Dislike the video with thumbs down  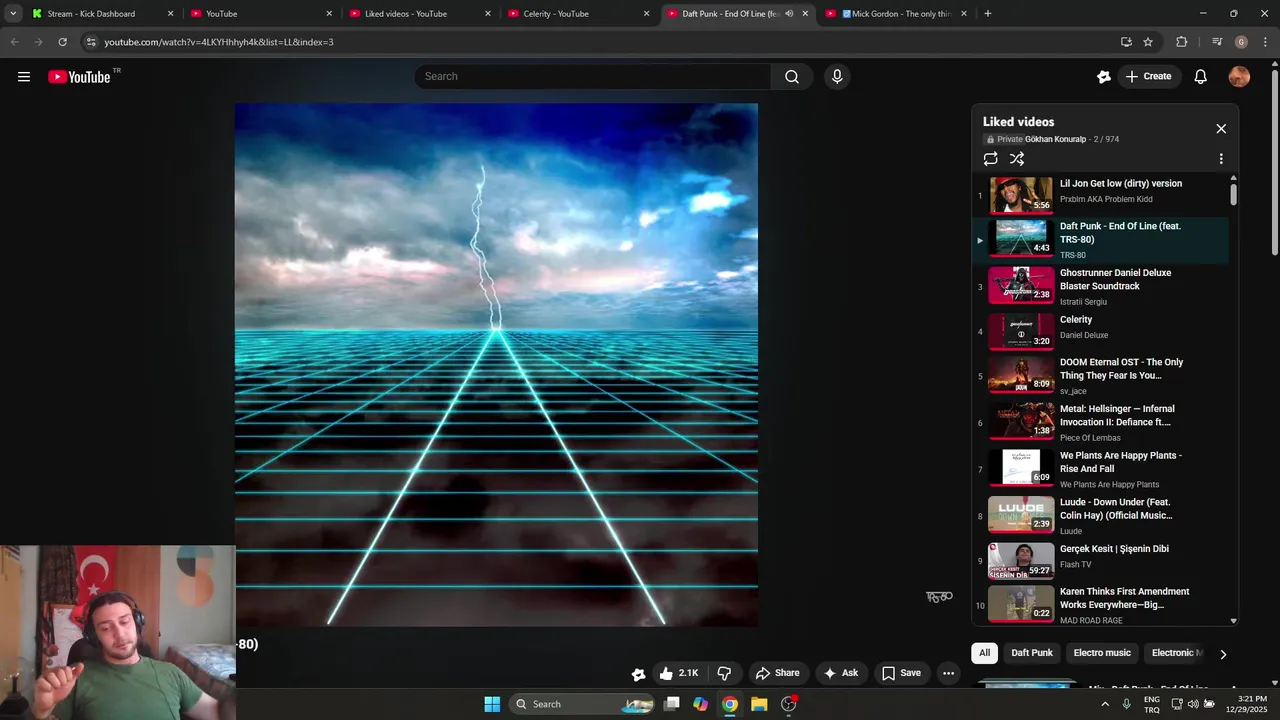724,673
